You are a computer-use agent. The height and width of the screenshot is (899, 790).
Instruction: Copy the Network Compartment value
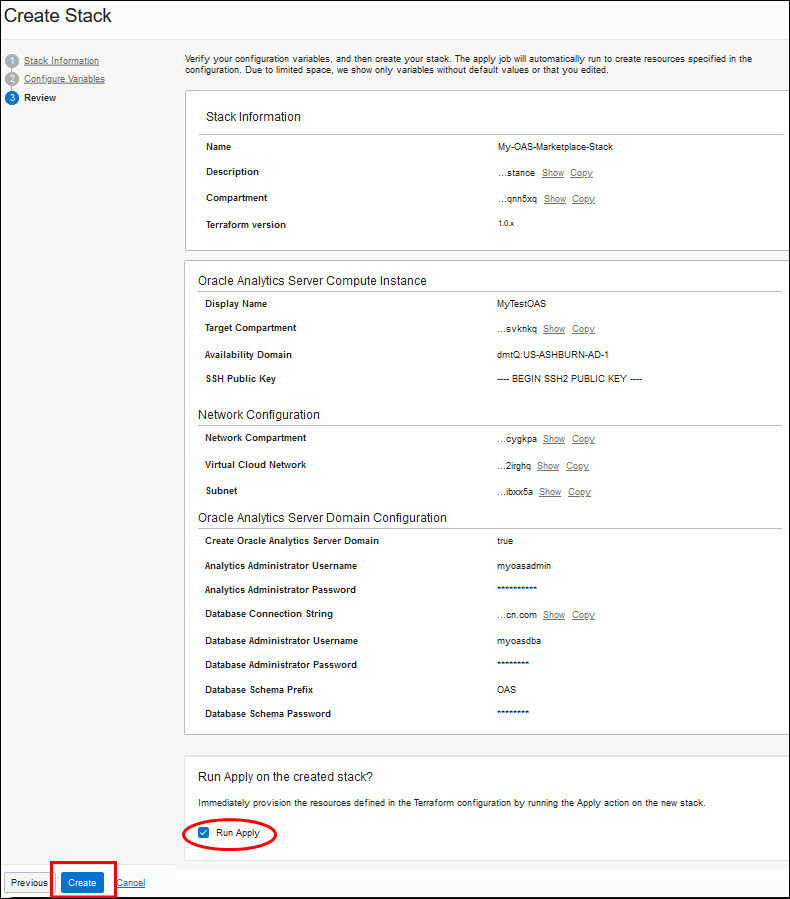(x=584, y=439)
